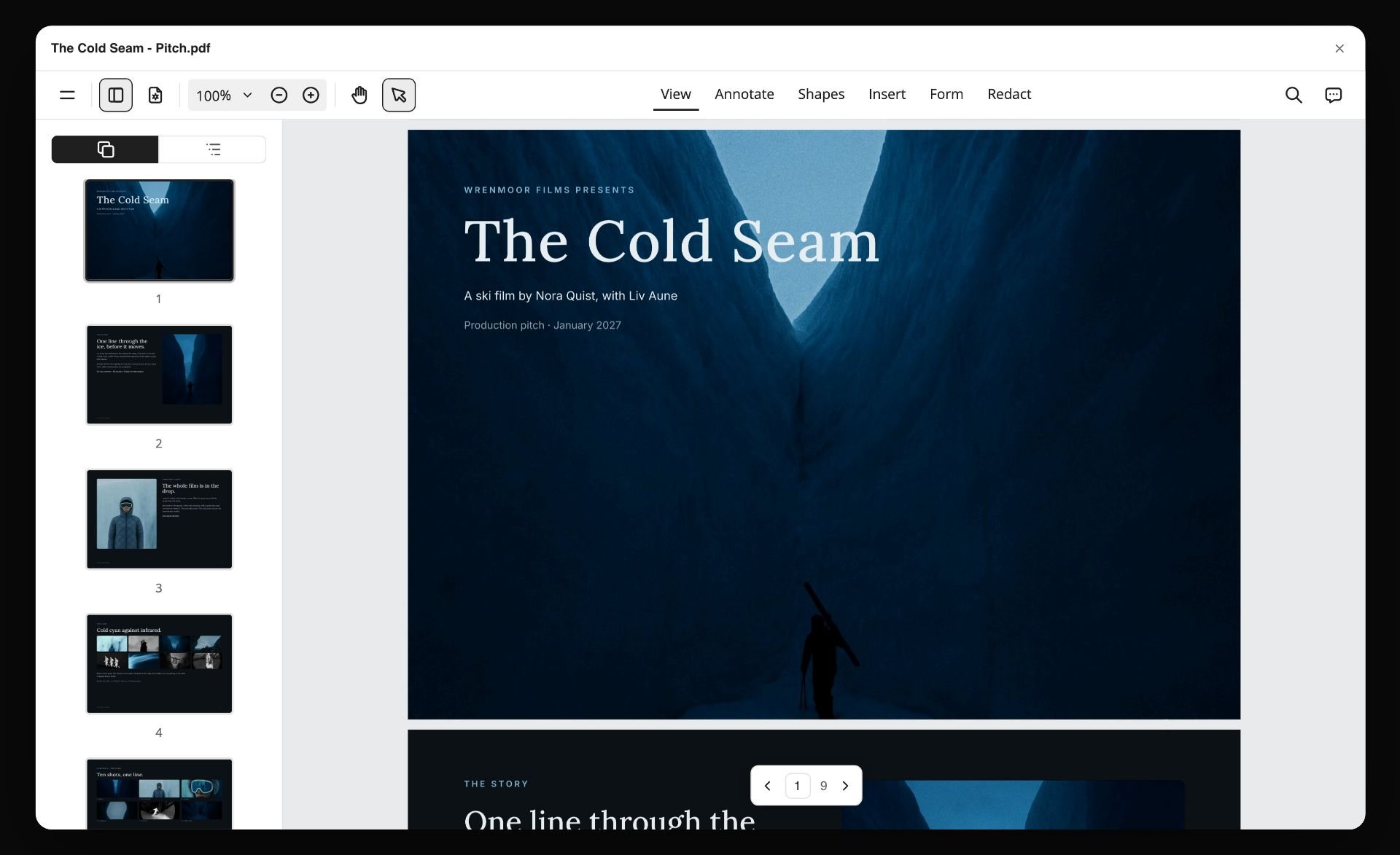The height and width of the screenshot is (855, 1400).
Task: Select page 3 thumbnail
Action: [x=159, y=519]
